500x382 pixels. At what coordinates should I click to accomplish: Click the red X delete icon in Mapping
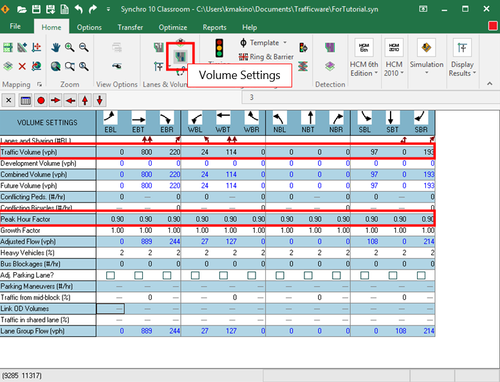point(22,66)
